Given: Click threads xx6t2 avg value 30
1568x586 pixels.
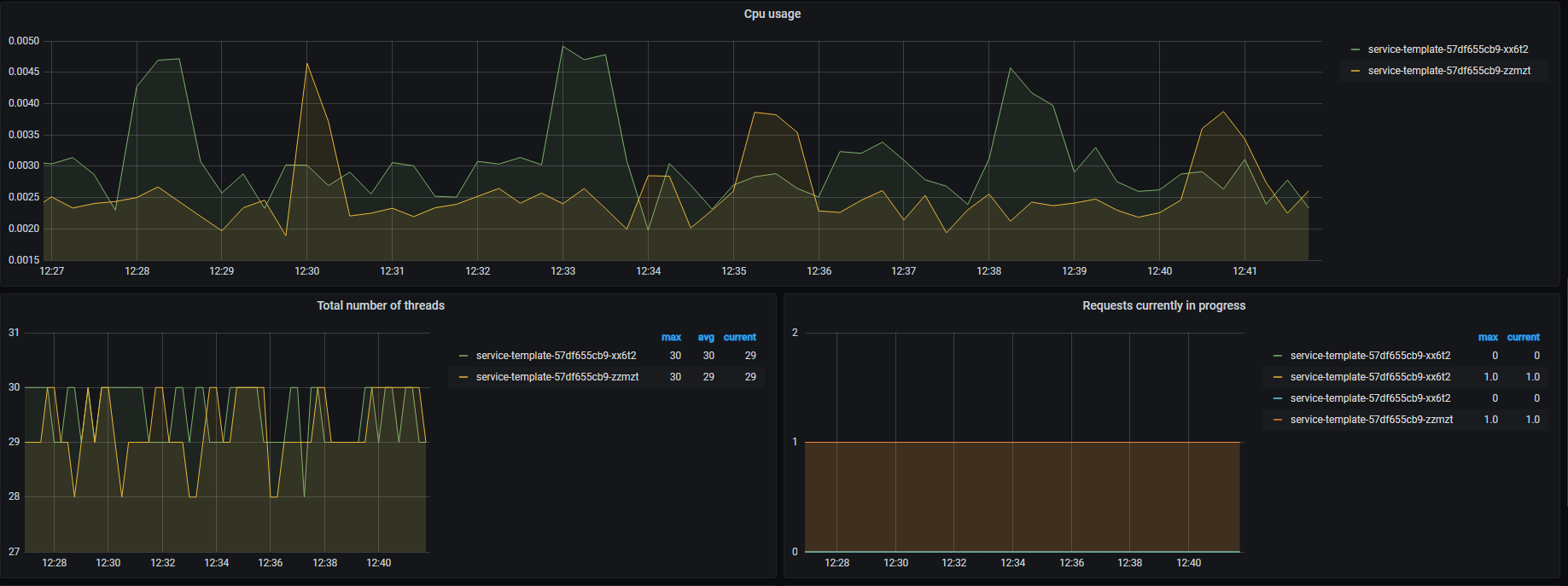Looking at the screenshot, I should pyautogui.click(x=708, y=356).
